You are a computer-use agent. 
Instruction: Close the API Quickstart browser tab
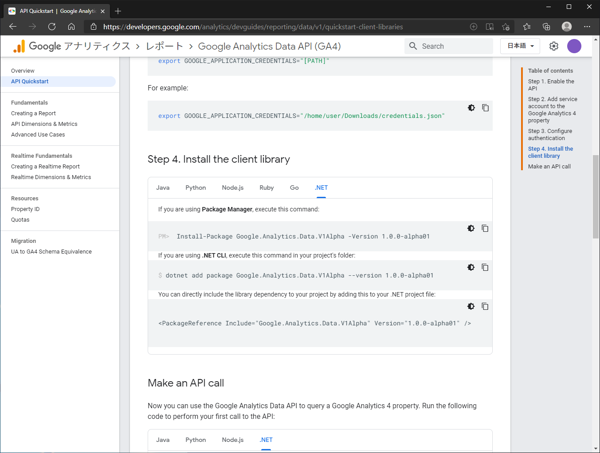tap(103, 11)
